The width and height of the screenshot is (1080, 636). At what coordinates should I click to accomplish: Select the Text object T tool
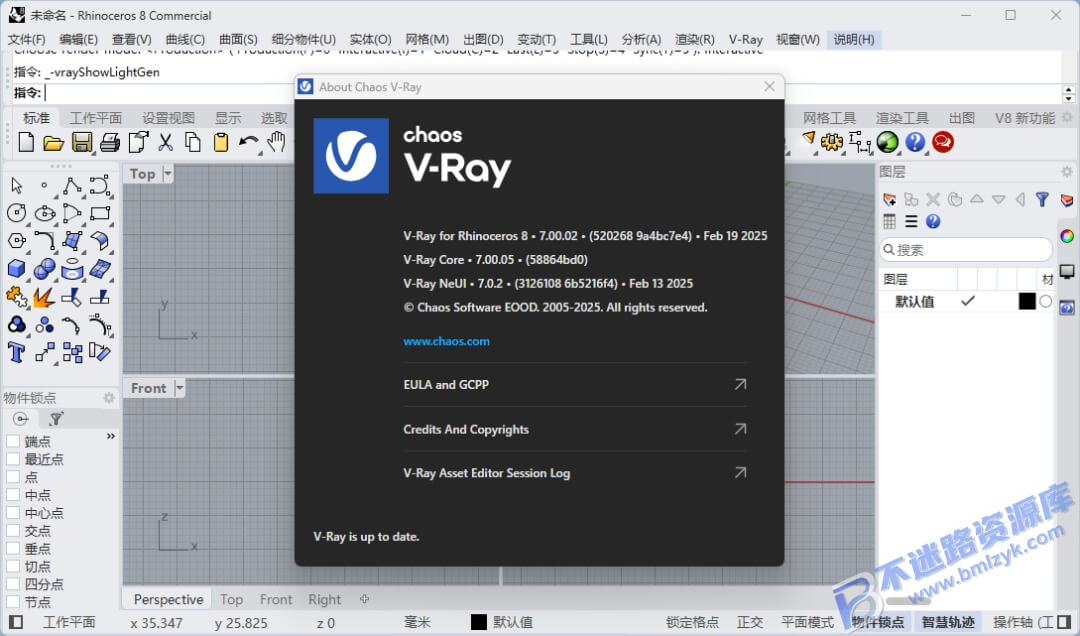pos(17,353)
